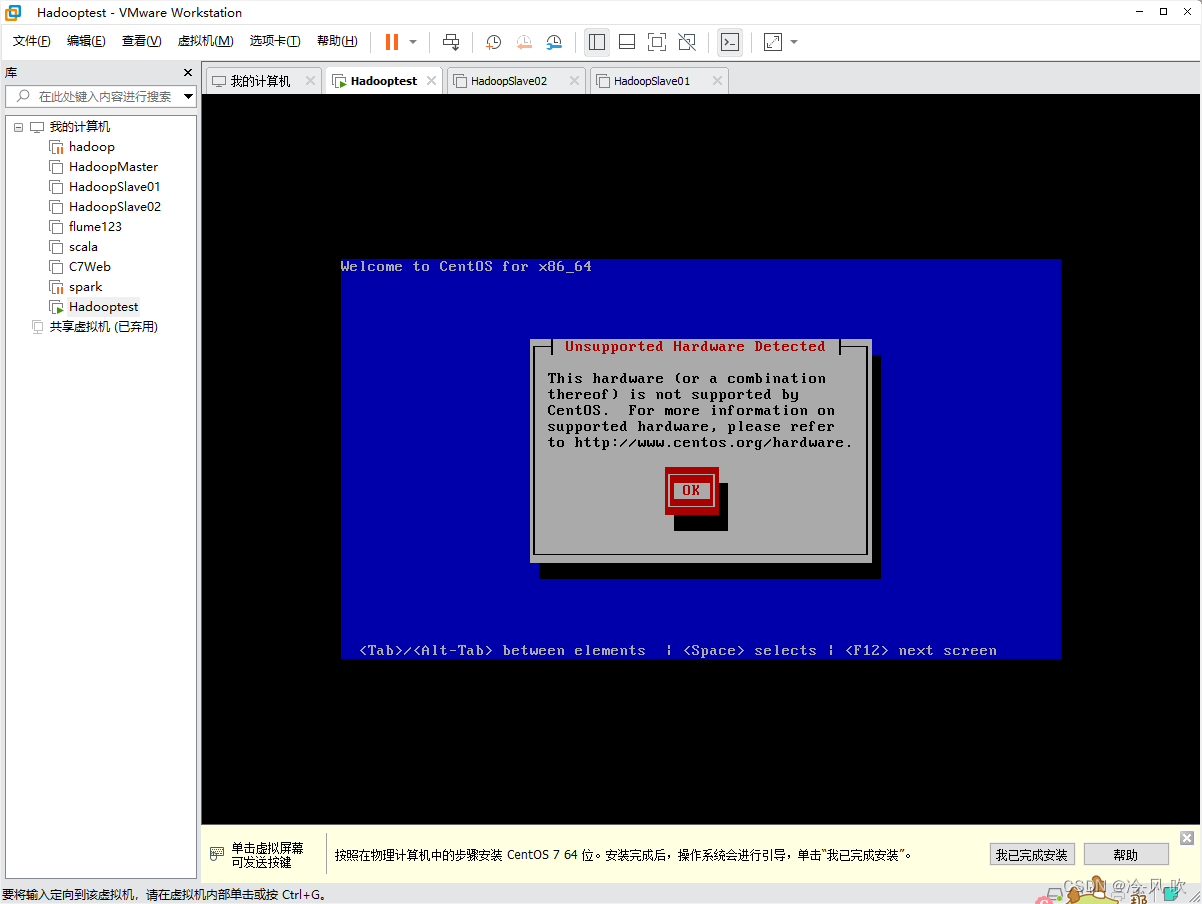1202x904 pixels.
Task: Open the 虚拟机(M) menu
Action: click(205, 41)
